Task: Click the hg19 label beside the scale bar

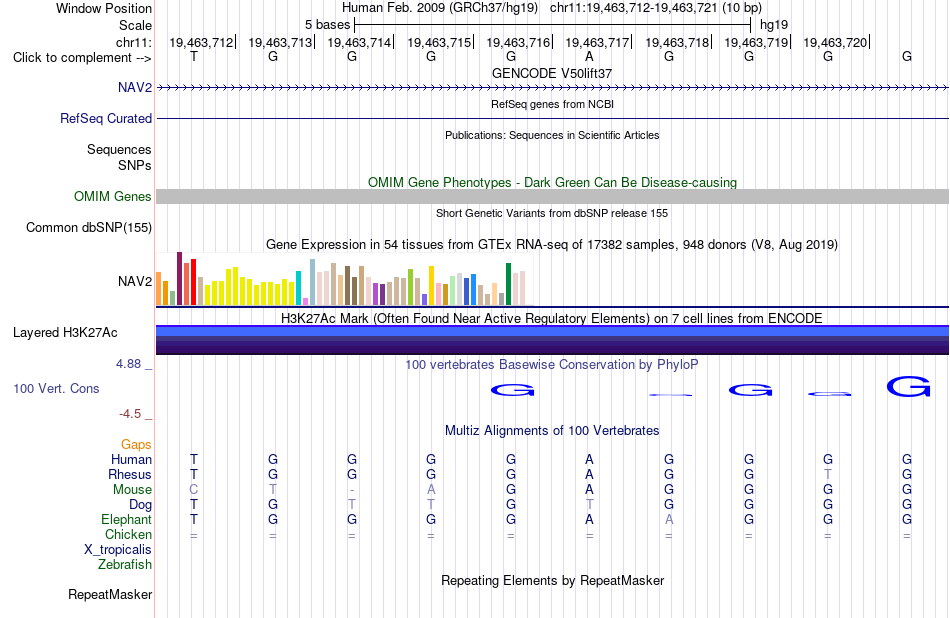Action: [x=774, y=25]
